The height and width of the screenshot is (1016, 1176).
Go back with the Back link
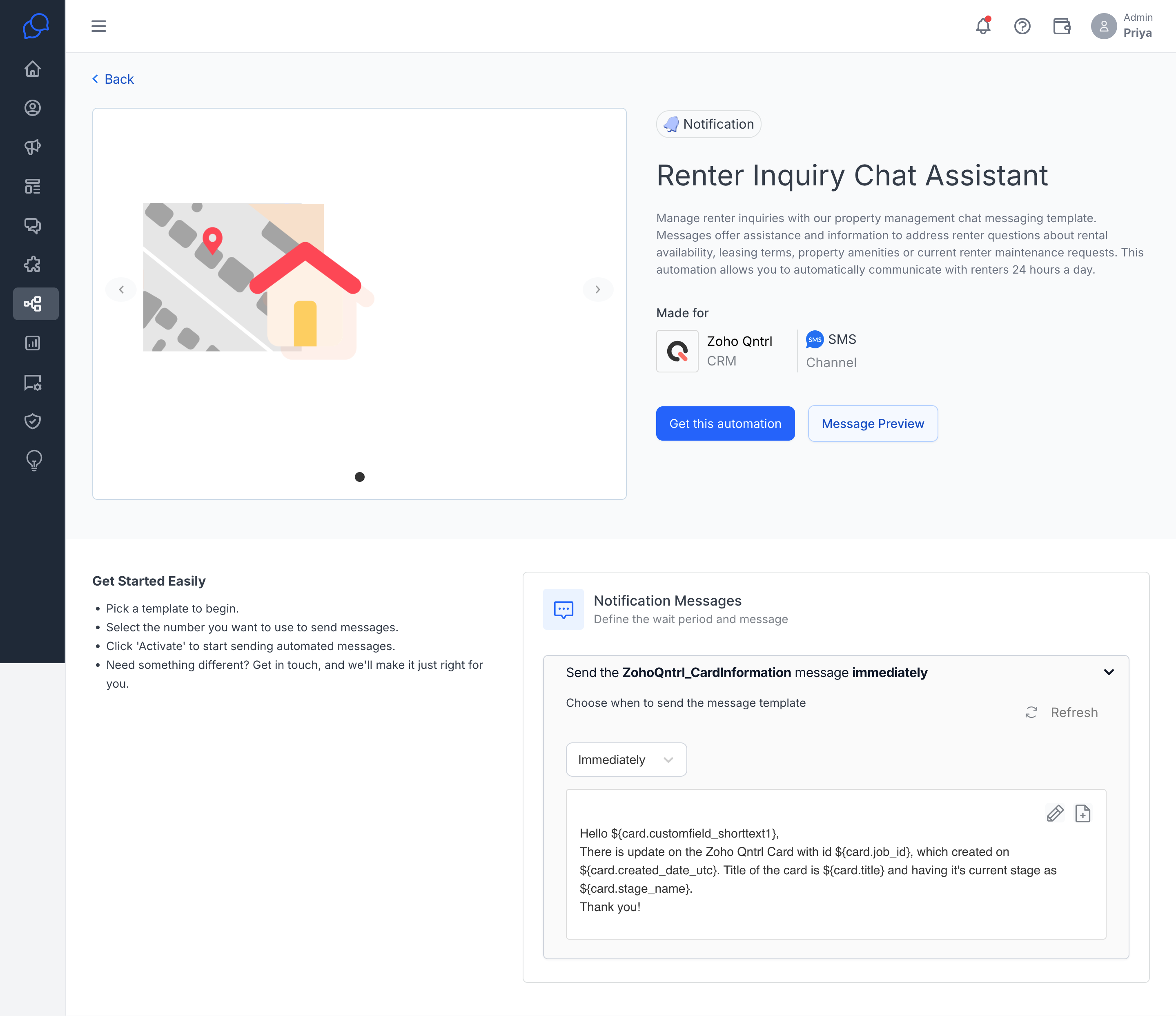[113, 79]
